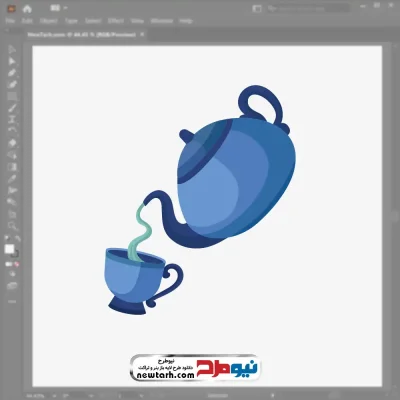Set fill to None in toolbar
Image resolution: width=400 pixels, height=400 pixels.
(17, 264)
